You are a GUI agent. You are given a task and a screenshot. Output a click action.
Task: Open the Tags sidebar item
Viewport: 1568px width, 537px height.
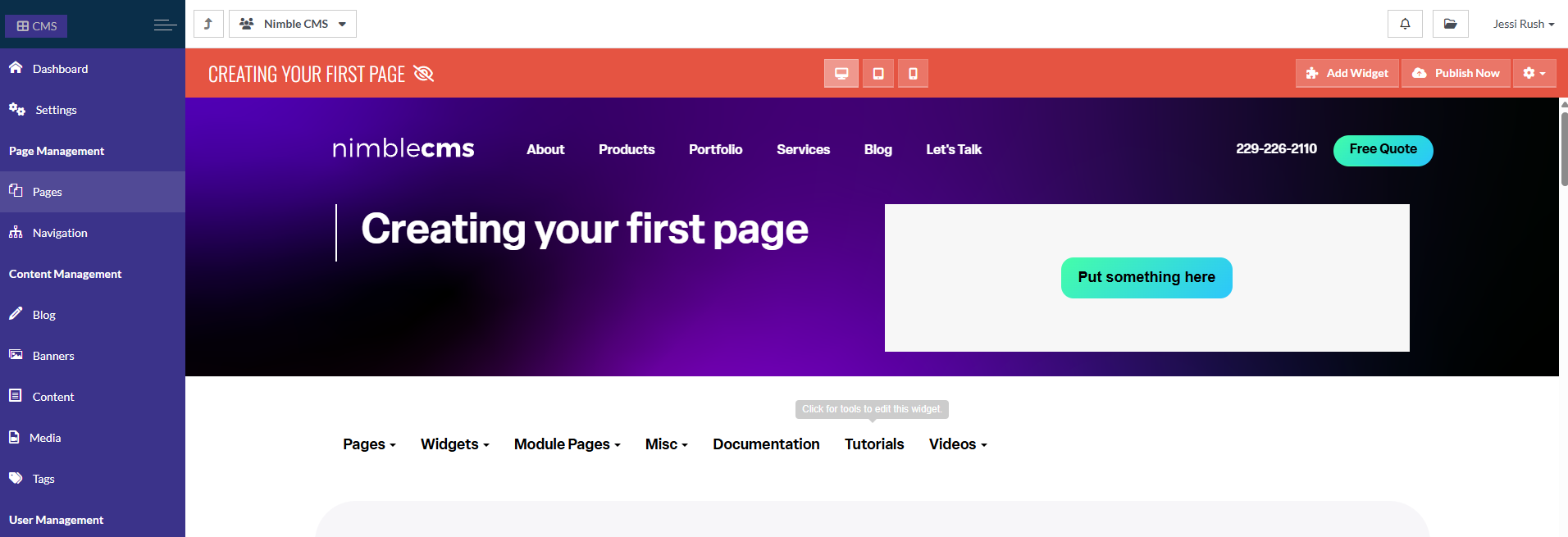point(43,479)
